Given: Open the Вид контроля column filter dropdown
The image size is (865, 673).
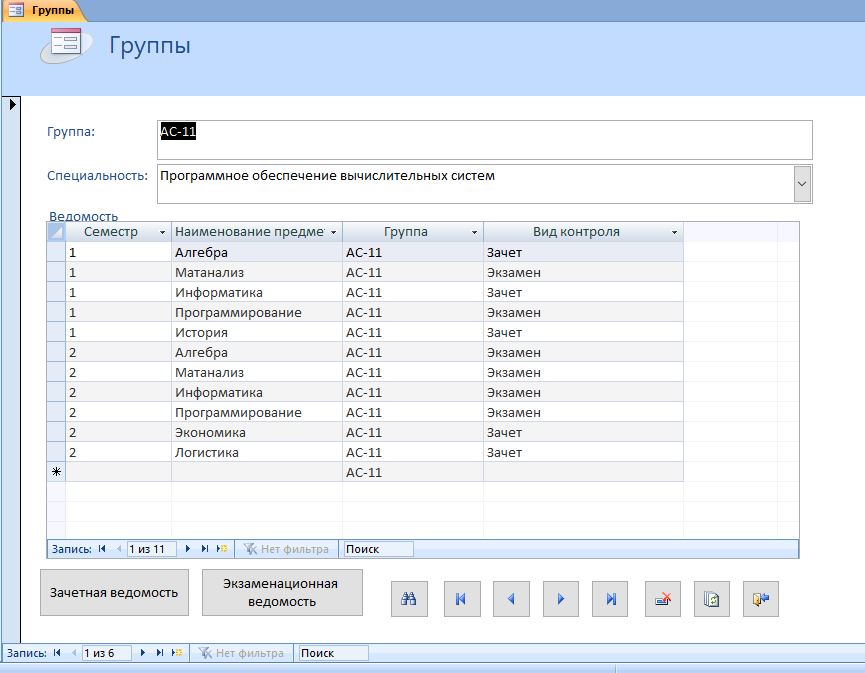Looking at the screenshot, I should 674,232.
